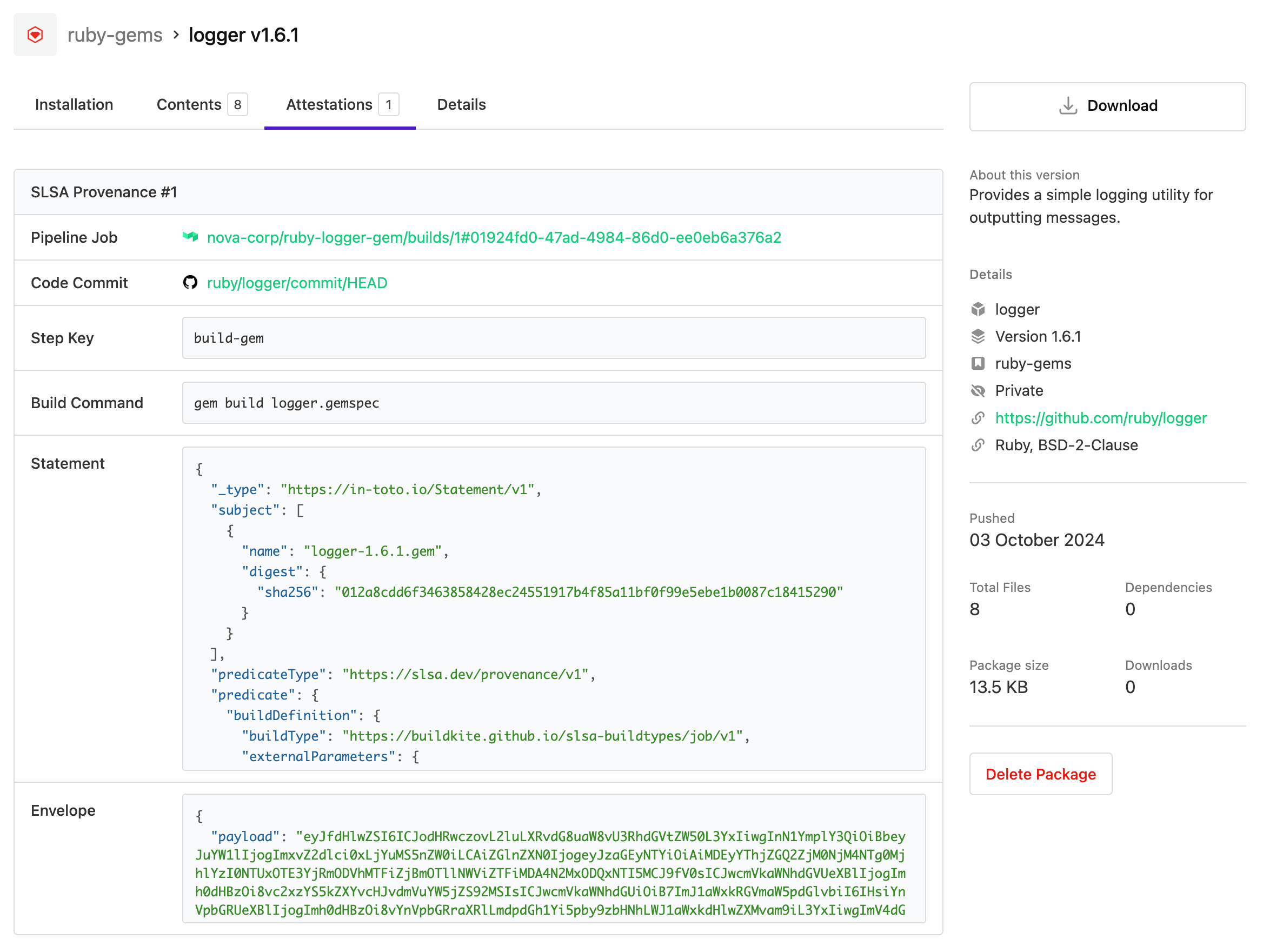This screenshot has height=952, width=1263.
Task: Click the build-gem Step Key field
Action: coord(553,338)
